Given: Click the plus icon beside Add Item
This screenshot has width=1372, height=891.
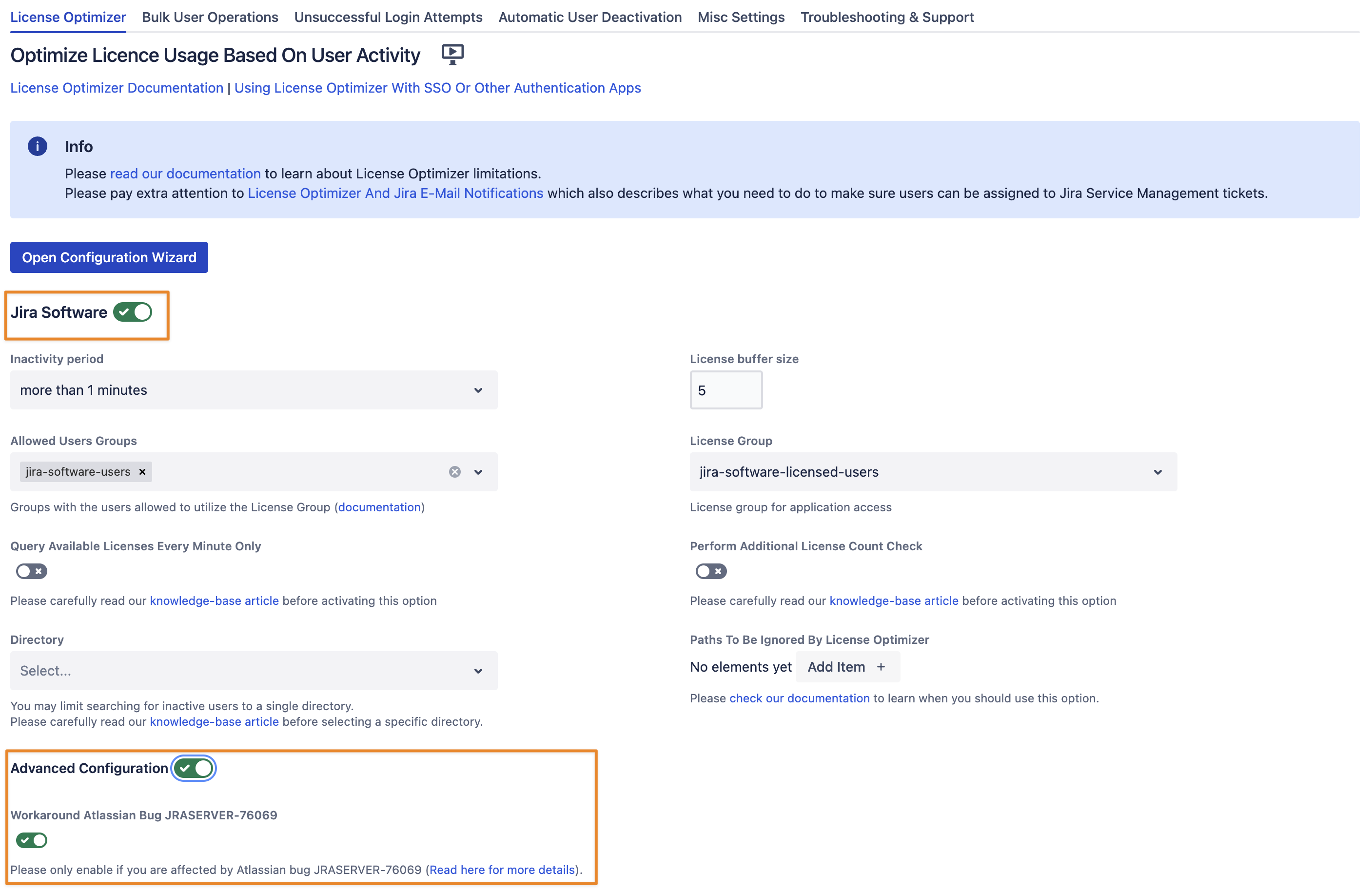Looking at the screenshot, I should pyautogui.click(x=881, y=667).
